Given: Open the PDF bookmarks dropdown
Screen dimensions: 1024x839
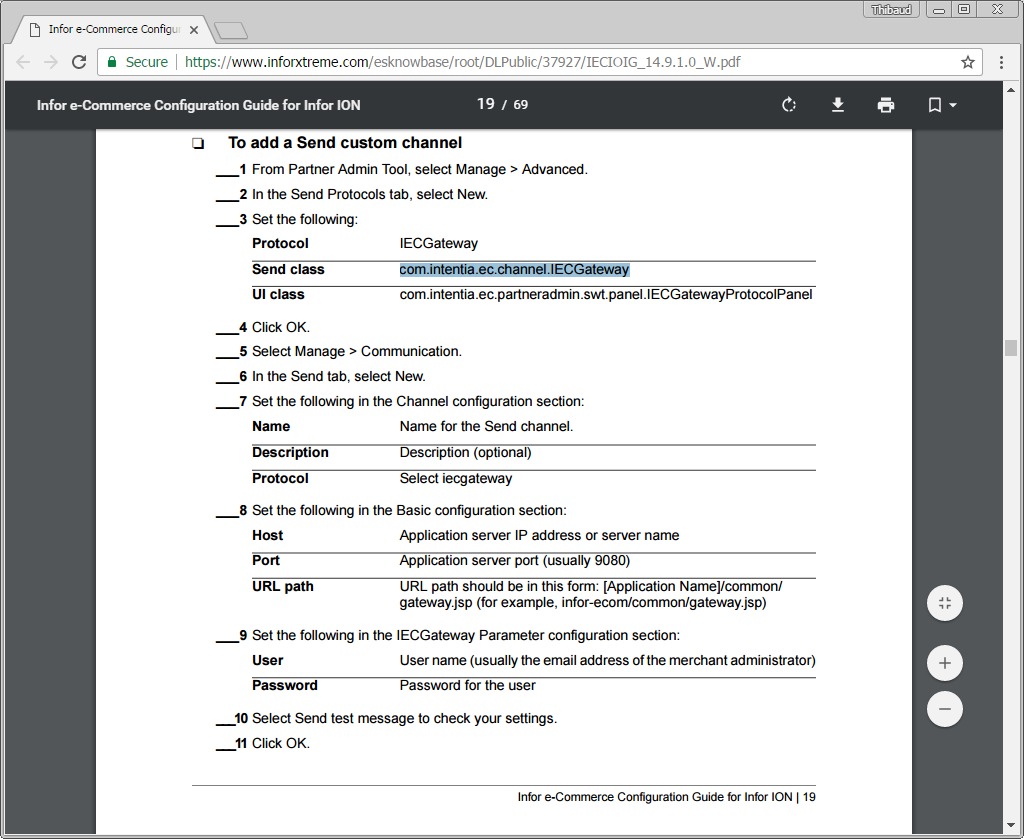Looking at the screenshot, I should 941,105.
